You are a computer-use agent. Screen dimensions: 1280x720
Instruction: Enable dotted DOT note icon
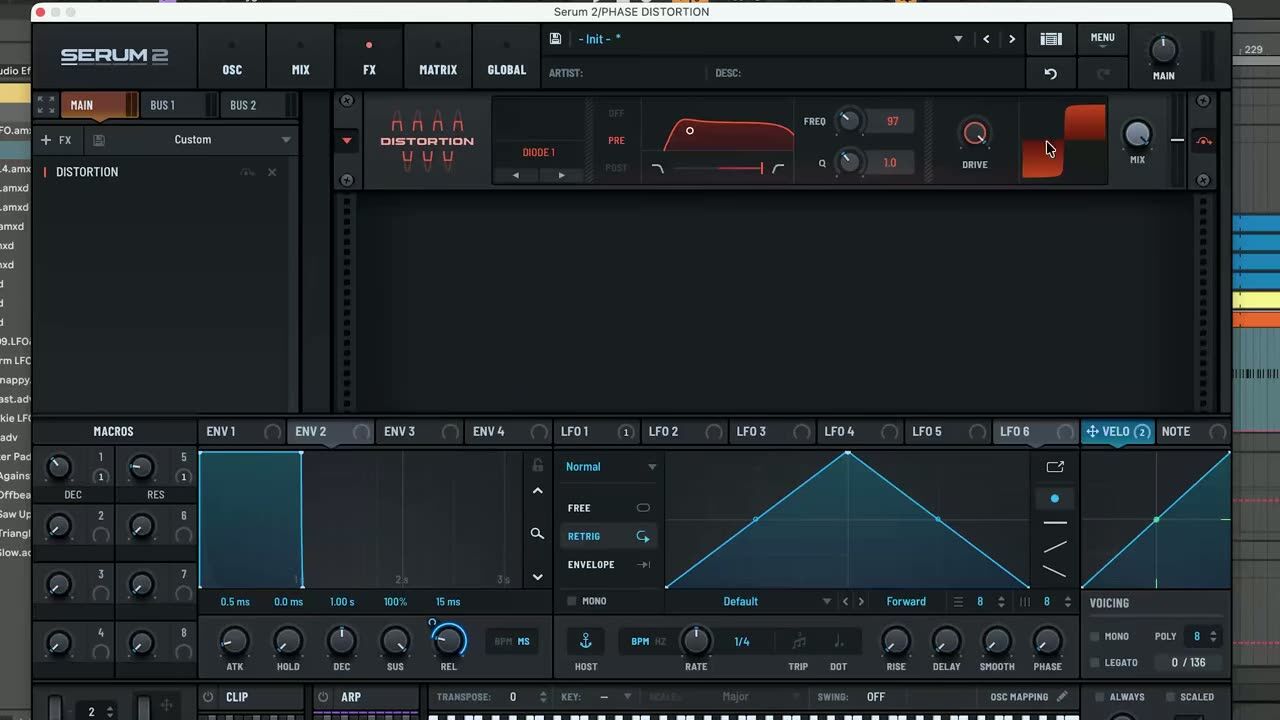tap(838, 642)
